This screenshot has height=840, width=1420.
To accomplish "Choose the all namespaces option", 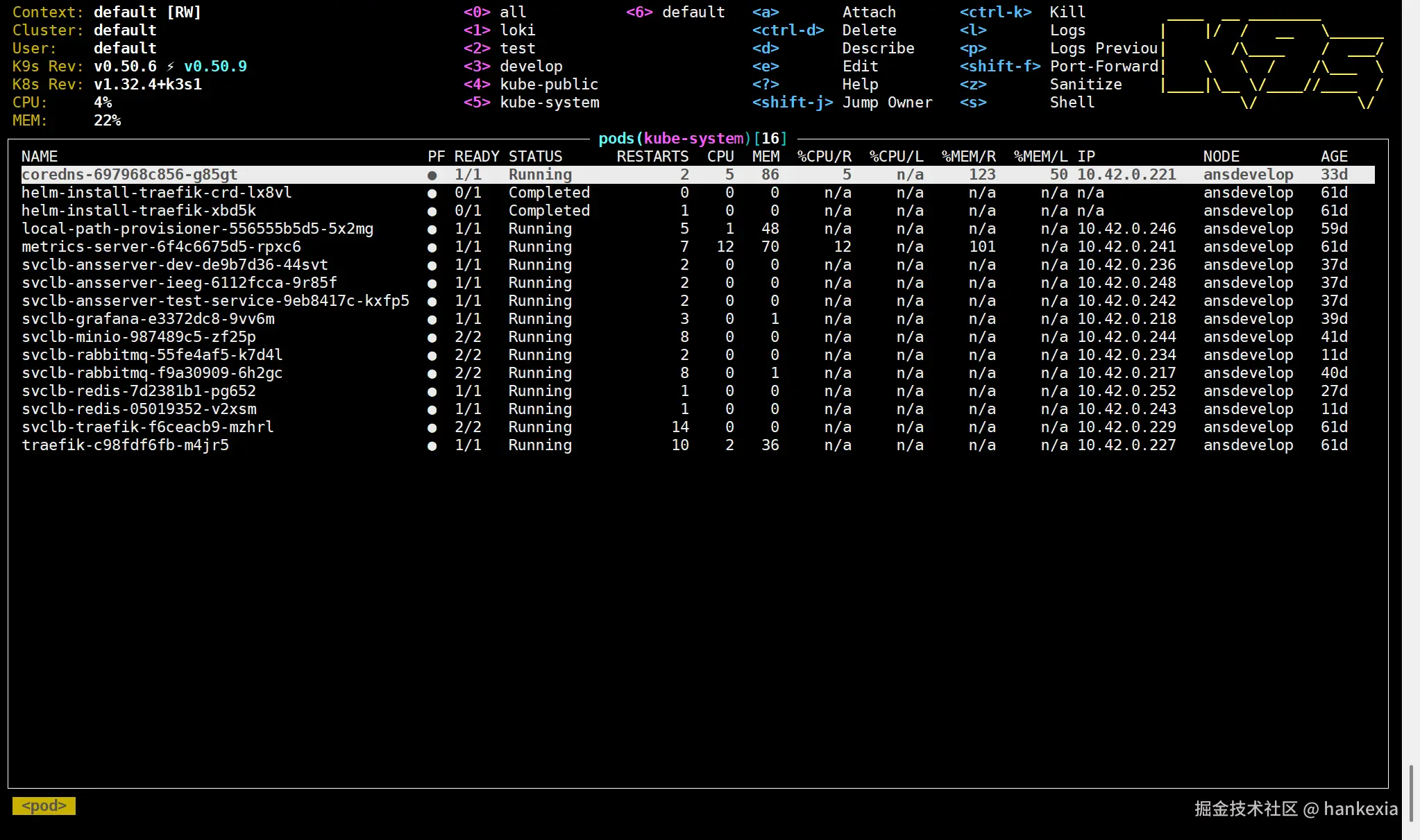I will pyautogui.click(x=513, y=12).
